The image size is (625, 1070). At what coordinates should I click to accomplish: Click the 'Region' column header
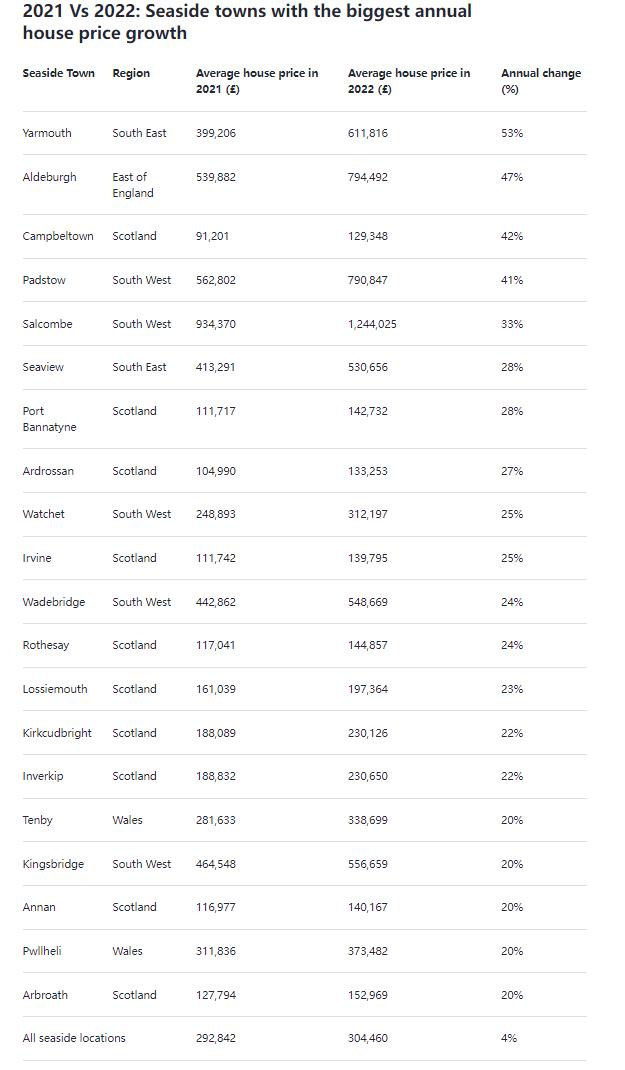pos(131,73)
